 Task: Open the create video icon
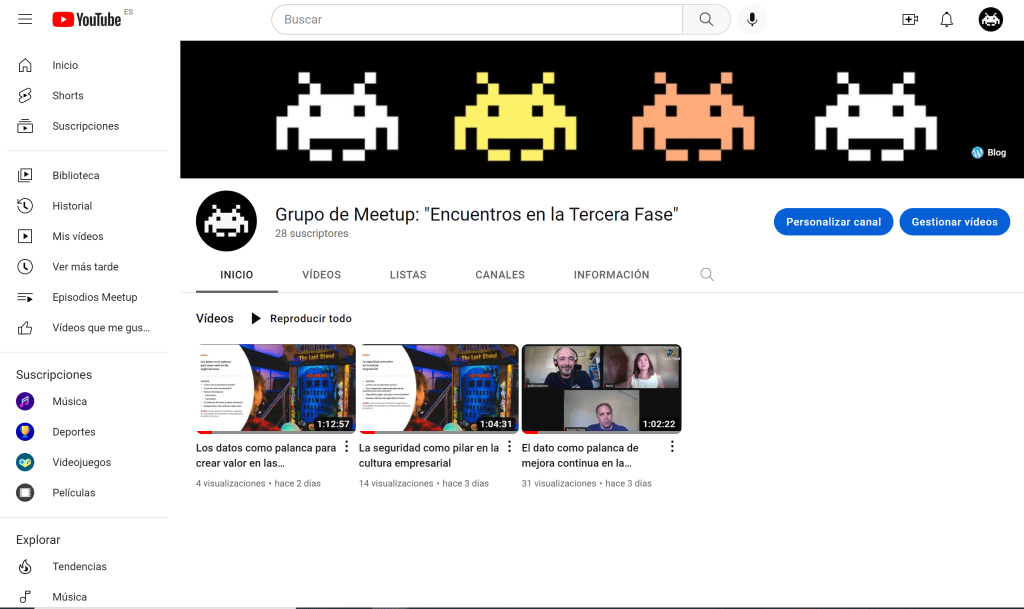pyautogui.click(x=909, y=19)
